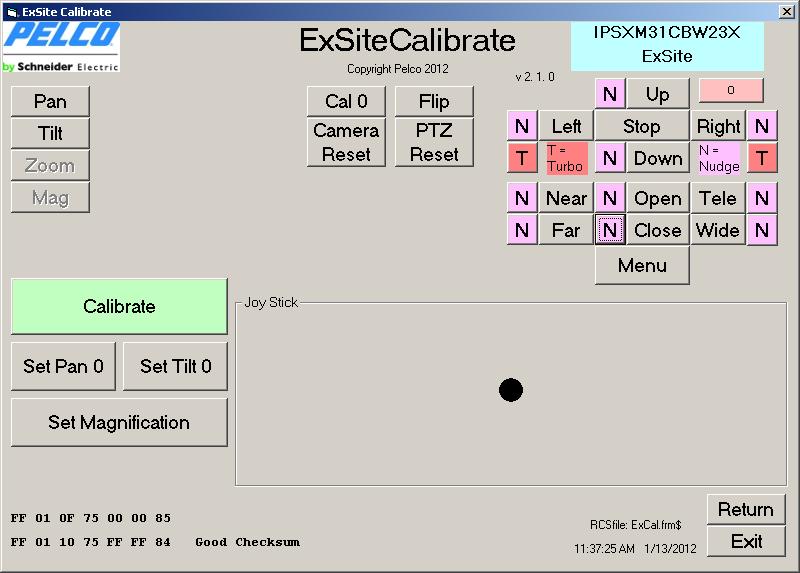This screenshot has height=573, width=800.
Task: Click the Tele zoom button
Action: [x=718, y=197]
